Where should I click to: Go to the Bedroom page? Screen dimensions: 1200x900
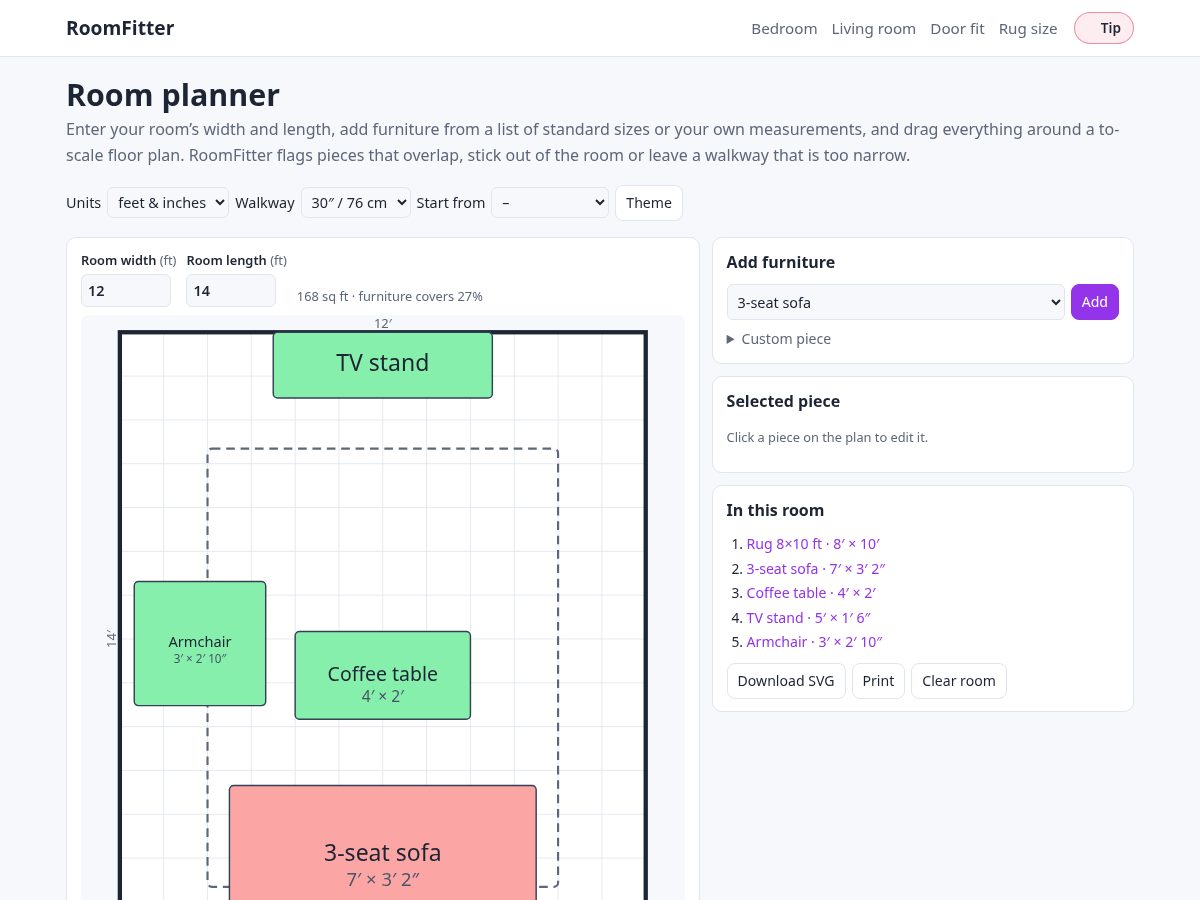click(x=784, y=29)
